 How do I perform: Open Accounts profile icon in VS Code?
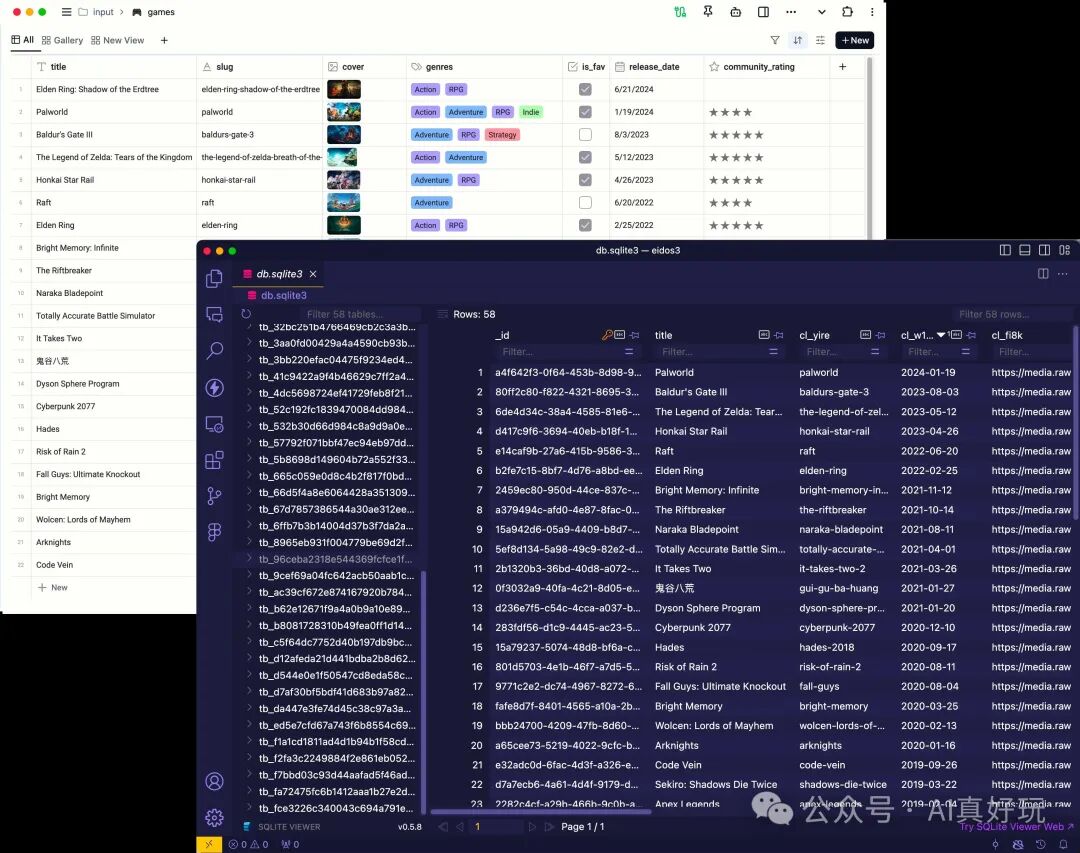pos(214,781)
